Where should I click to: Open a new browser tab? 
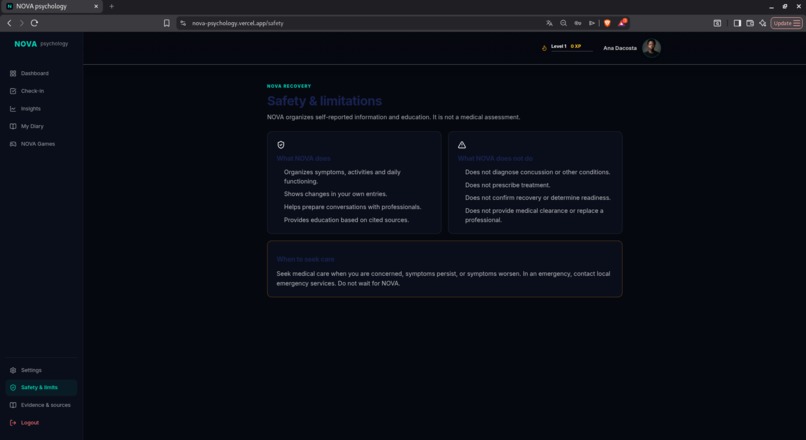[112, 7]
